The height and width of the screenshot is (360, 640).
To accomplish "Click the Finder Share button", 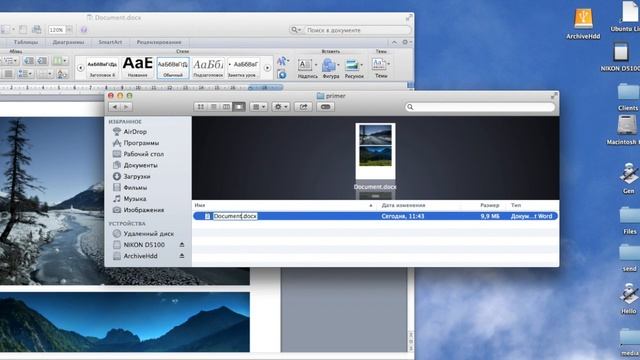I will (x=303, y=107).
